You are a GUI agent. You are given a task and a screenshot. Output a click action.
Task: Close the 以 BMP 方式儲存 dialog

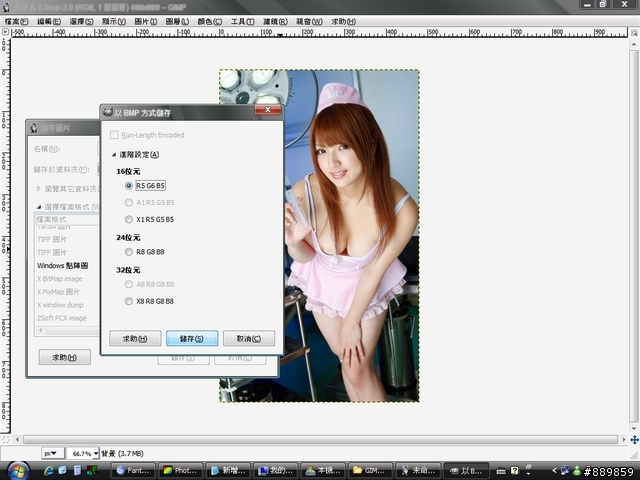point(268,109)
